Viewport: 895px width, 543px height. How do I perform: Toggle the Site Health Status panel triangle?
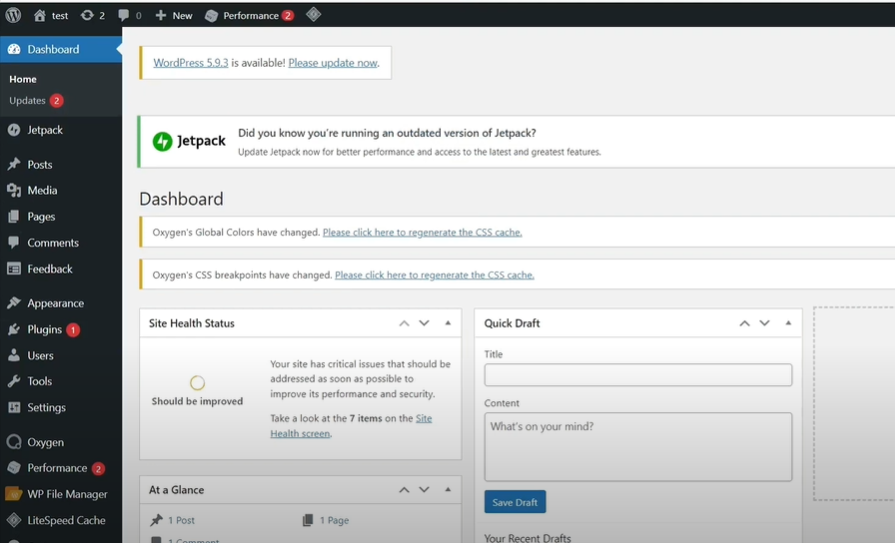tap(448, 323)
